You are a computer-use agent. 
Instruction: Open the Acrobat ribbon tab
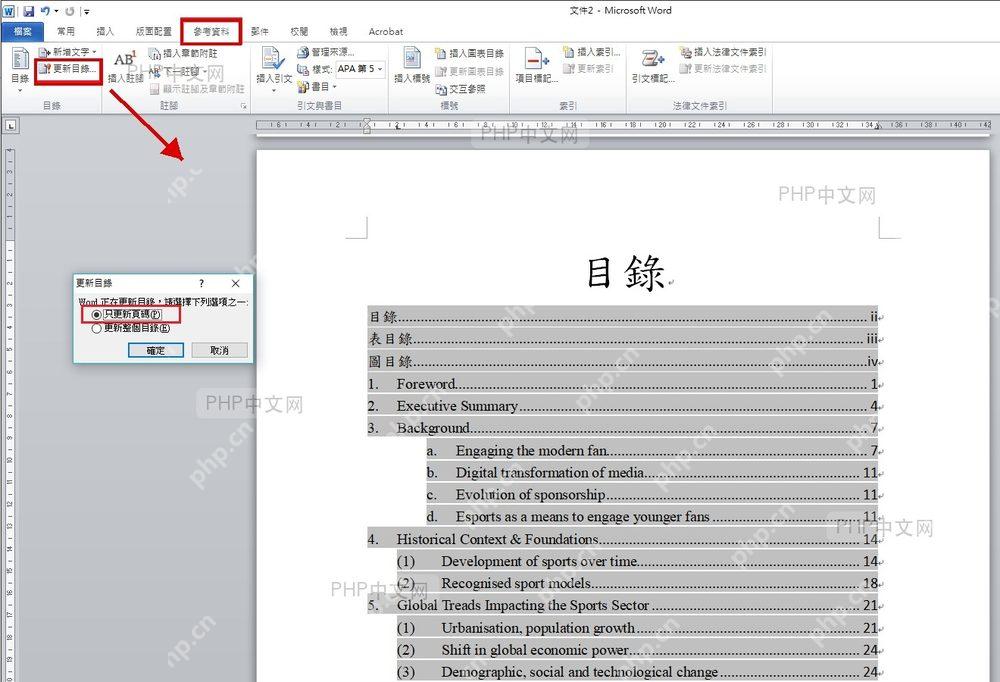(x=386, y=31)
